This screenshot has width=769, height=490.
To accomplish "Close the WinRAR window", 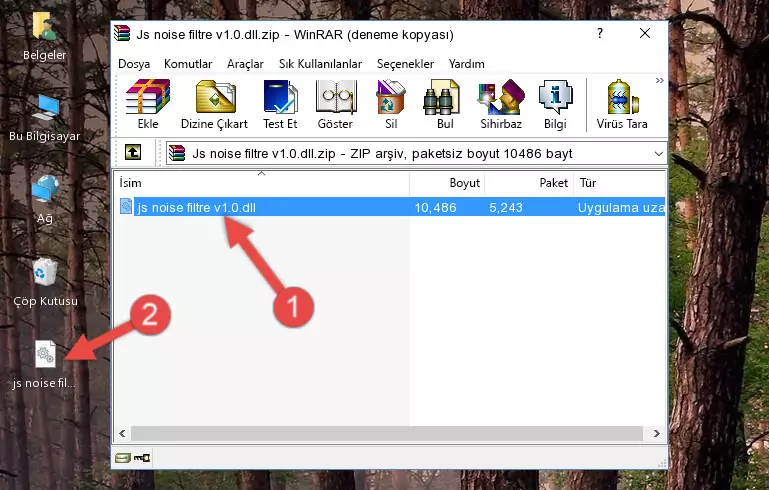I will tap(645, 33).
